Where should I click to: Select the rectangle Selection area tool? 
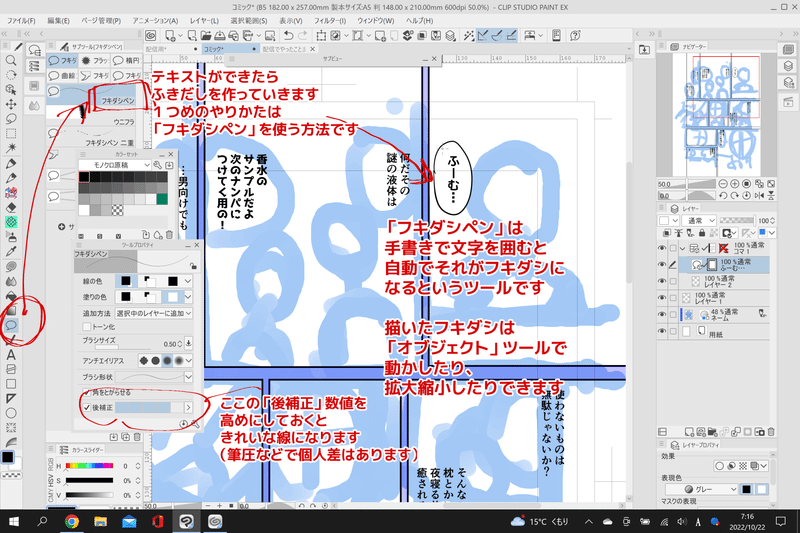(x=10, y=134)
